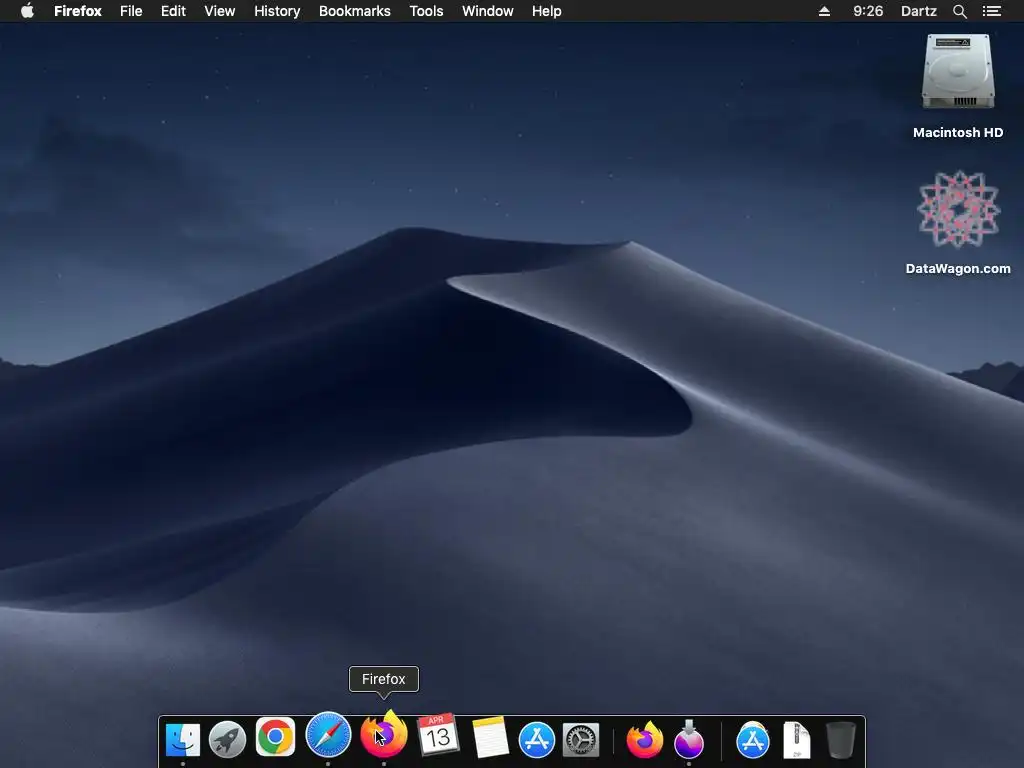
Task: Click the Macintosh HD label text
Action: [958, 133]
